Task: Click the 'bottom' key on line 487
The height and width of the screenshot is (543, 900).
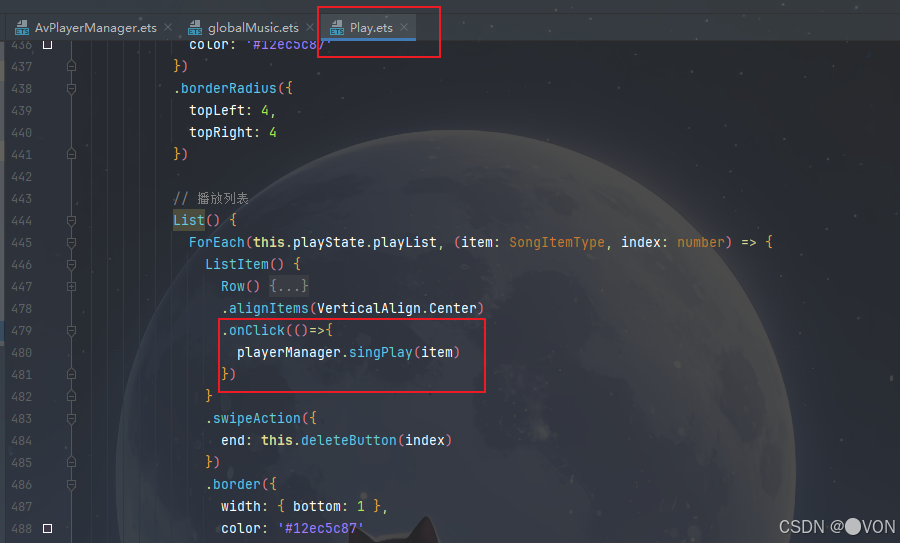Action: tap(316, 506)
